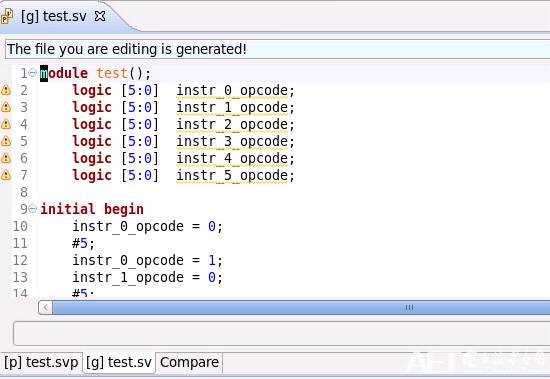Click the 'file you are editing is generated' banner
550x379 pixels.
point(277,49)
